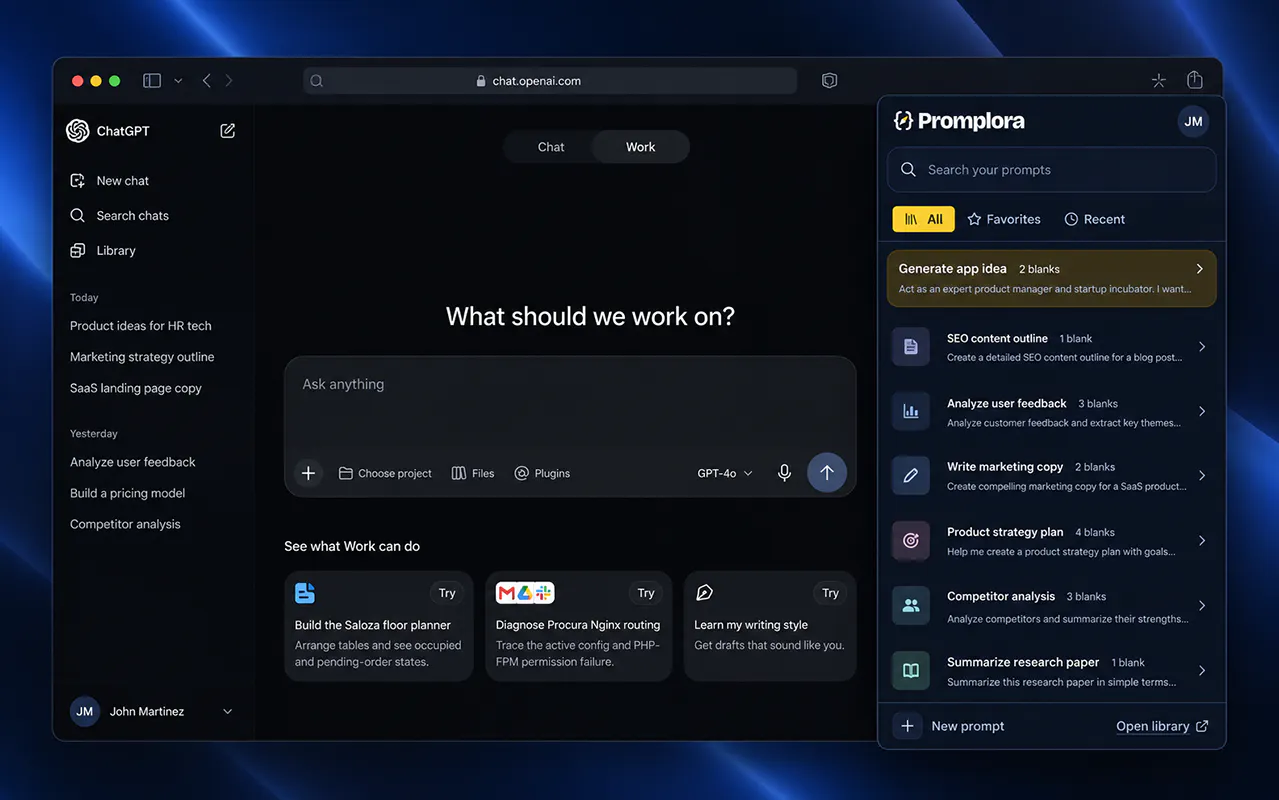
Task: Open the GPT-4o model dropdown
Action: [x=725, y=473]
